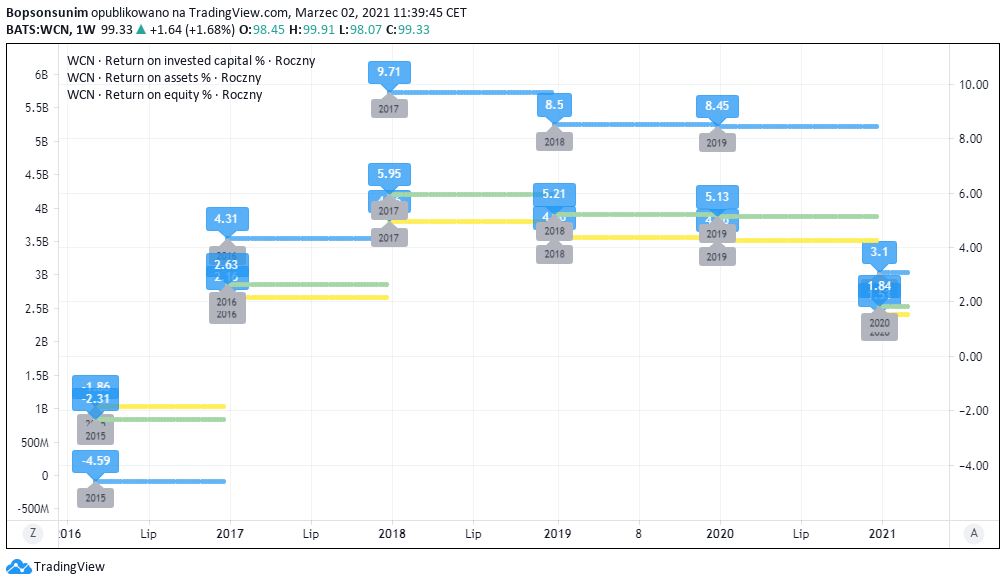1006x585 pixels.
Task: Select the Return on equity legend line
Action: 165,95
